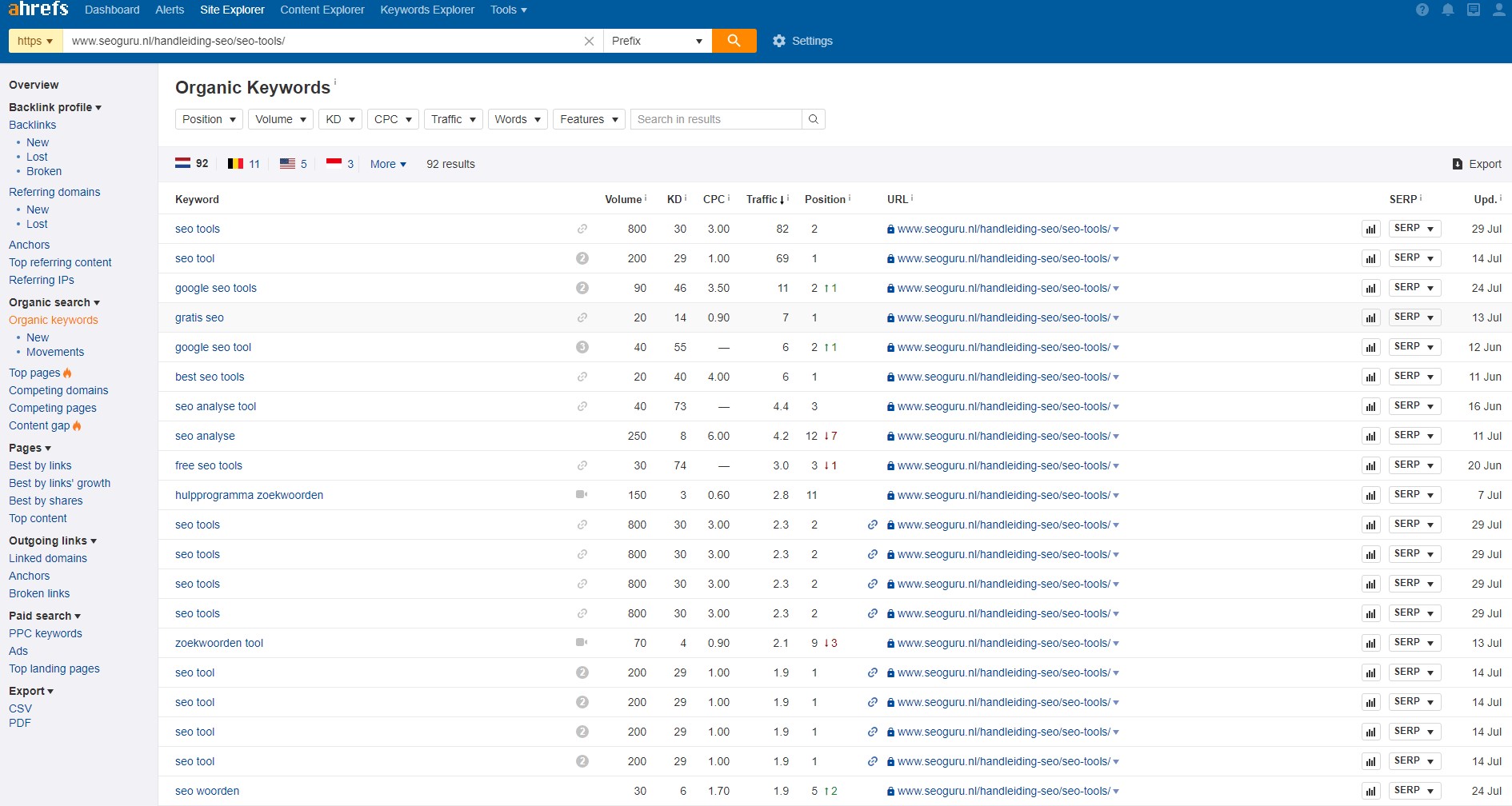Click the orange search magnifier button
This screenshot has height=806, width=1512.
734,41
